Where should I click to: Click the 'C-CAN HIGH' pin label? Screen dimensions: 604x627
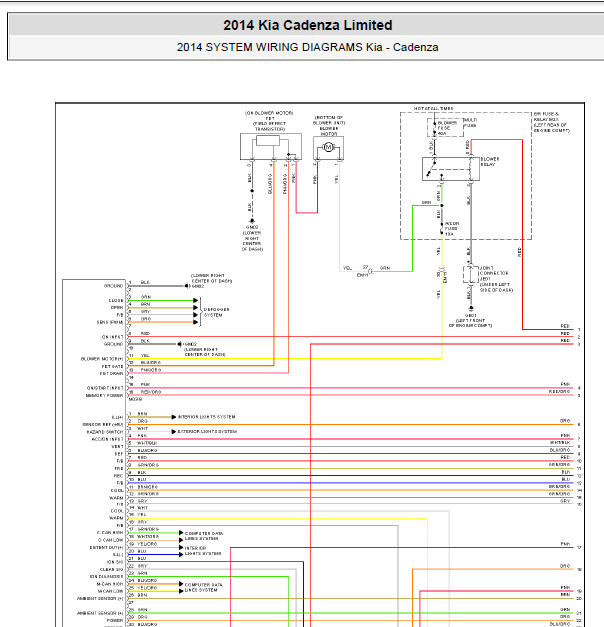[110, 533]
